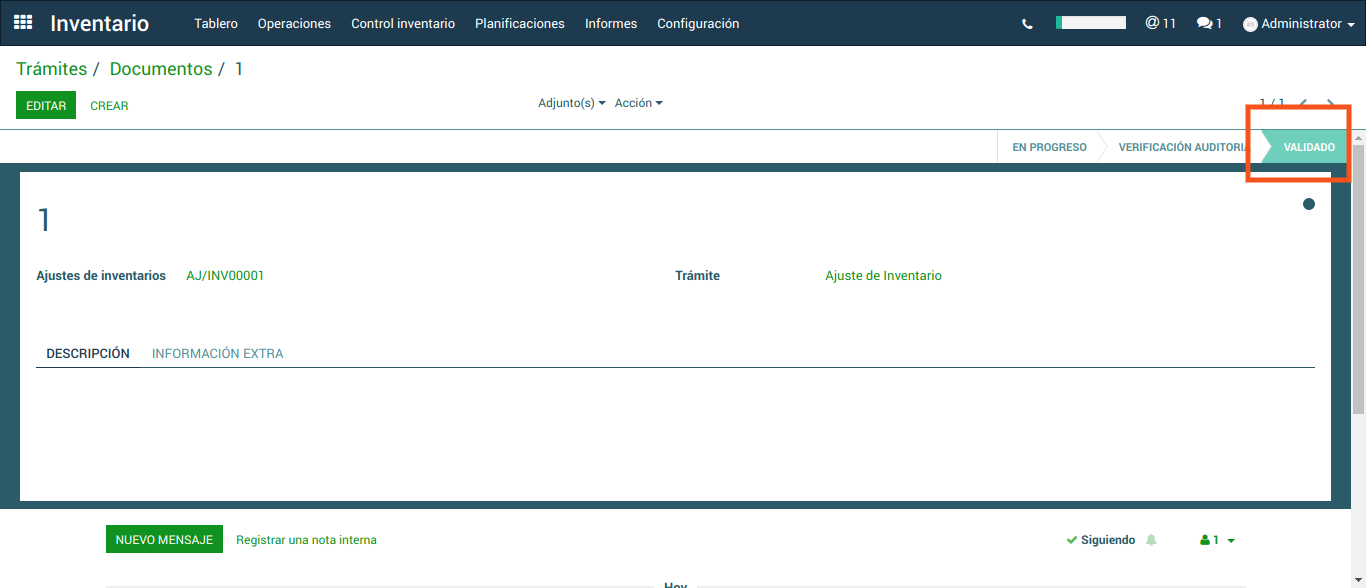Click the notification bell next to Siguiendo
Screen dimensions: 1366x588
pyautogui.click(x=1151, y=540)
